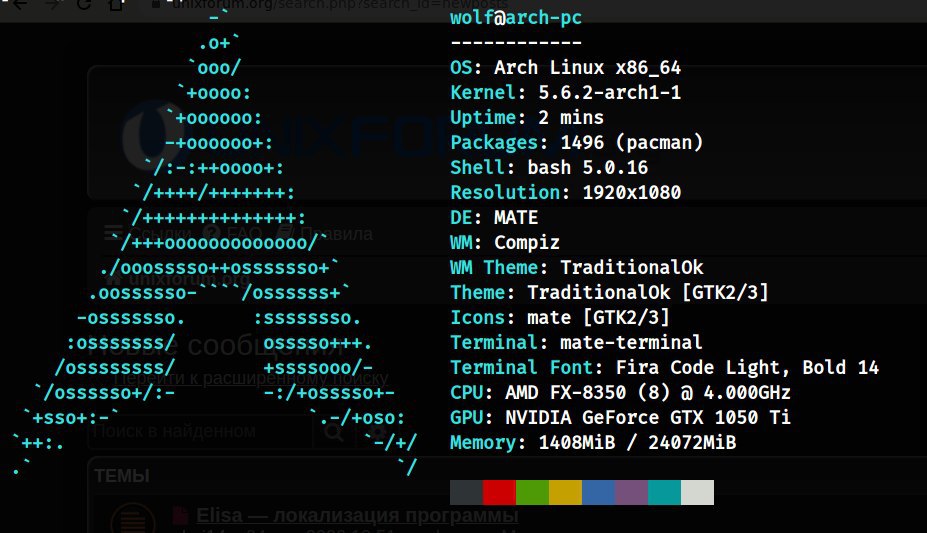Open the browser home page icon

tap(116, 5)
